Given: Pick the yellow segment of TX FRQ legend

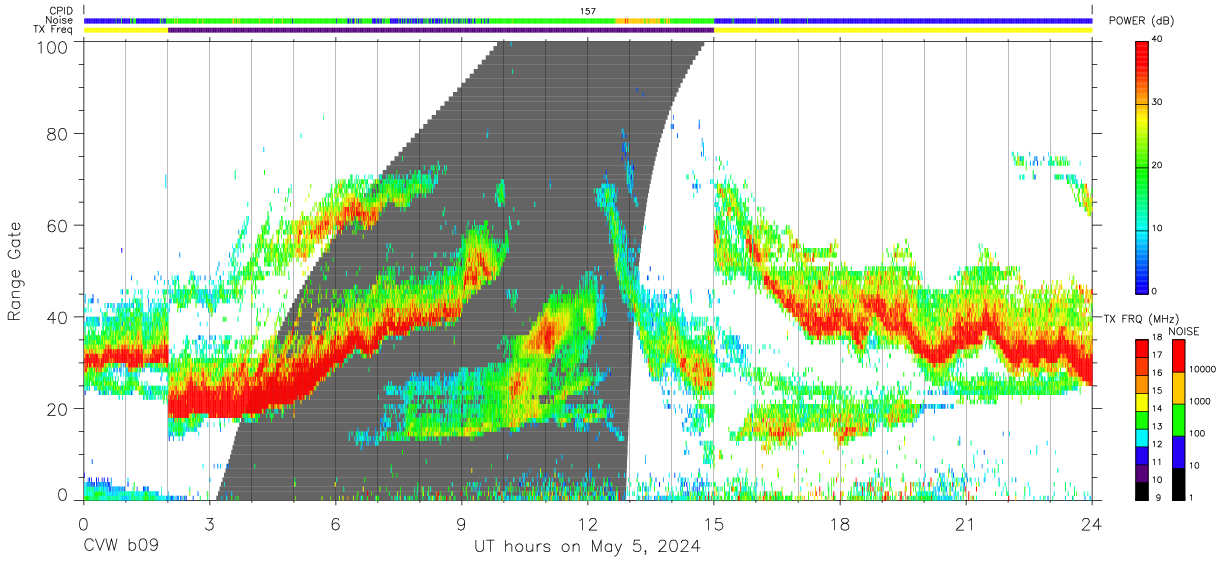Looking at the screenshot, I should click(1141, 401).
